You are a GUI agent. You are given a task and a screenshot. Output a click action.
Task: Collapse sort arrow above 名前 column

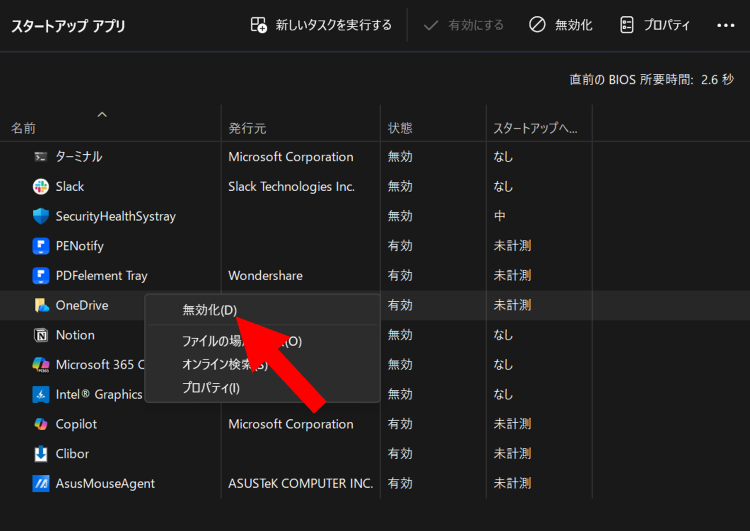click(x=101, y=114)
